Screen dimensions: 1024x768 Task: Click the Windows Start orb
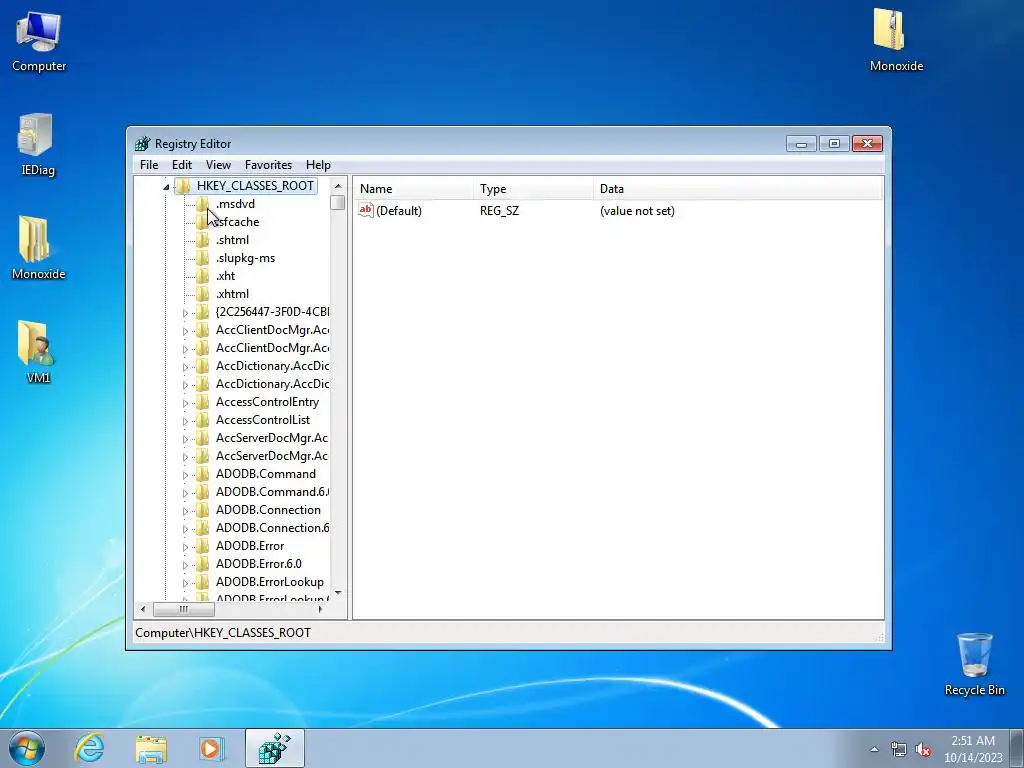[27, 748]
